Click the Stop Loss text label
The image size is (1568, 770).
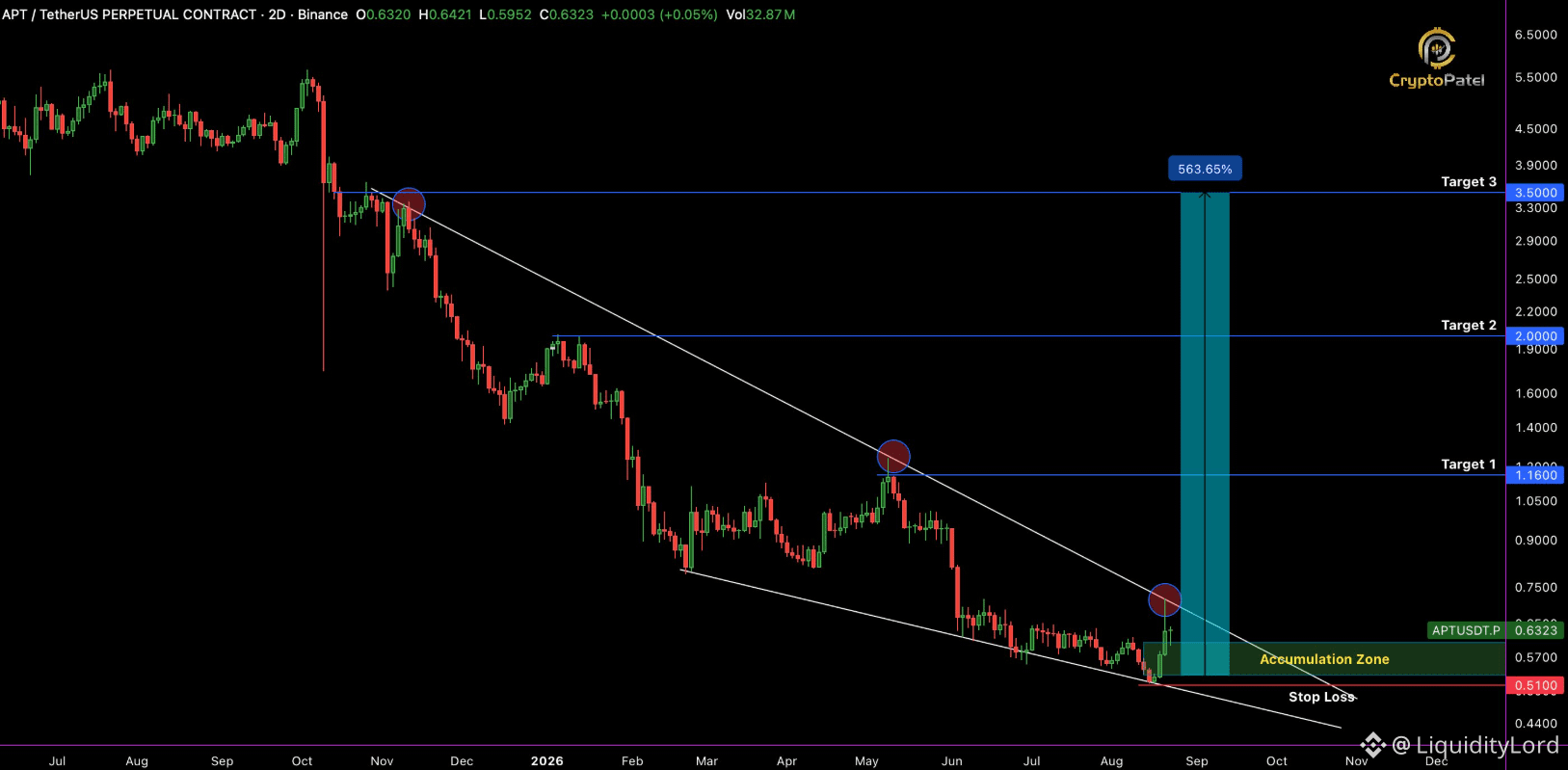[1321, 697]
